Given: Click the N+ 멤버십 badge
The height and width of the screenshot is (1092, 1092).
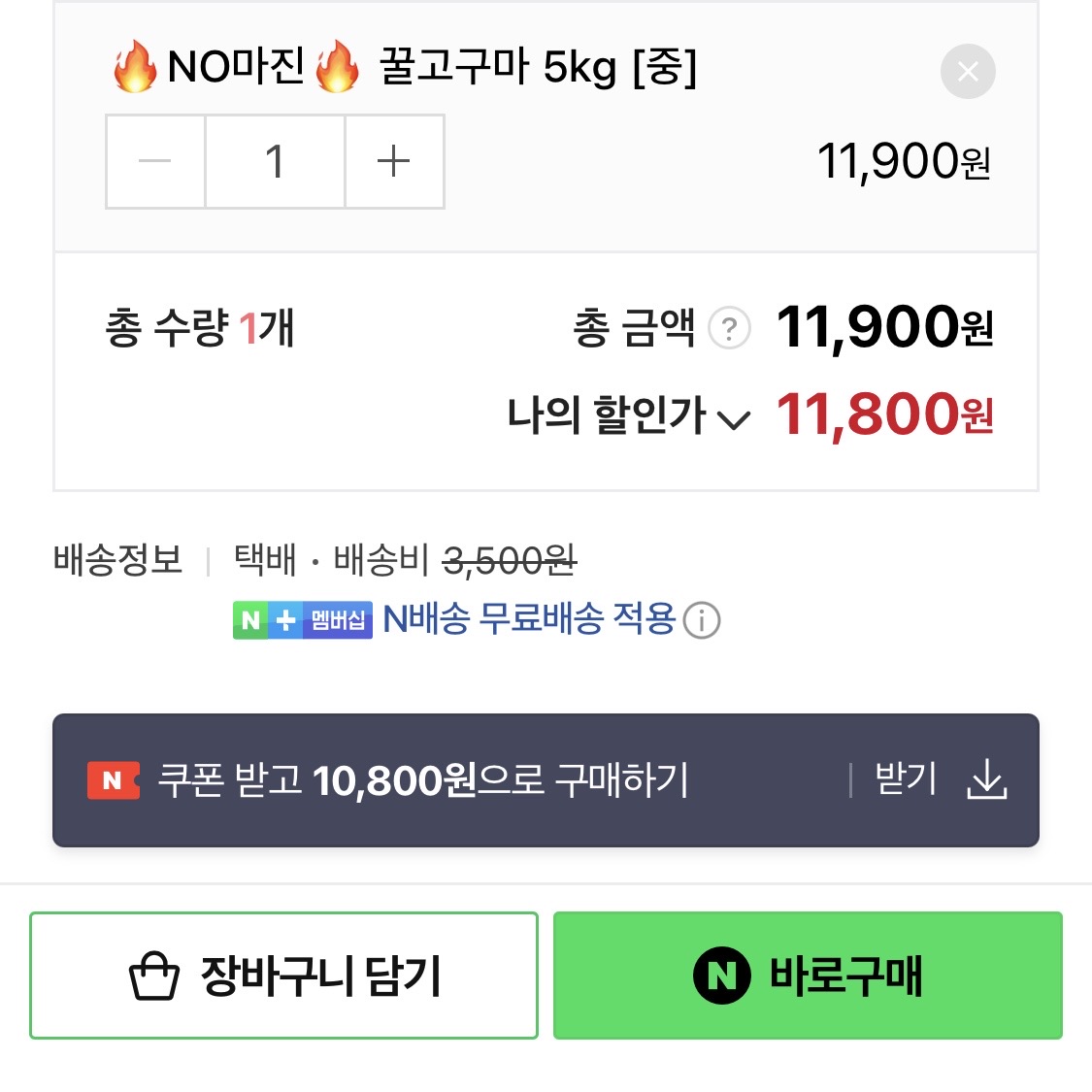Looking at the screenshot, I should click(303, 620).
